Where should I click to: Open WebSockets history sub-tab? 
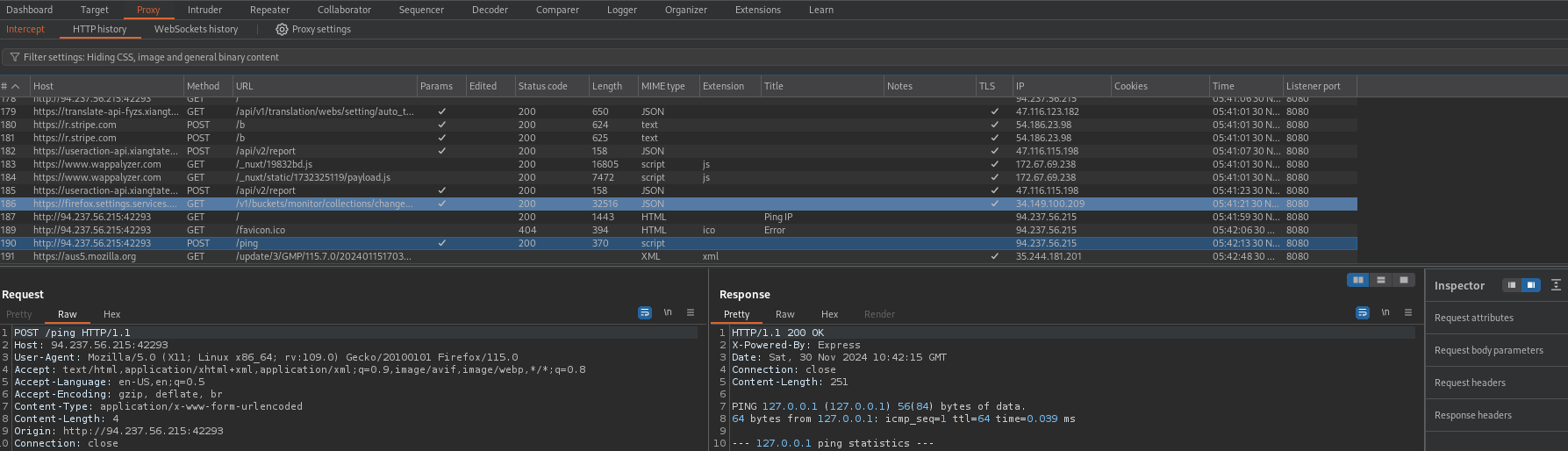196,29
